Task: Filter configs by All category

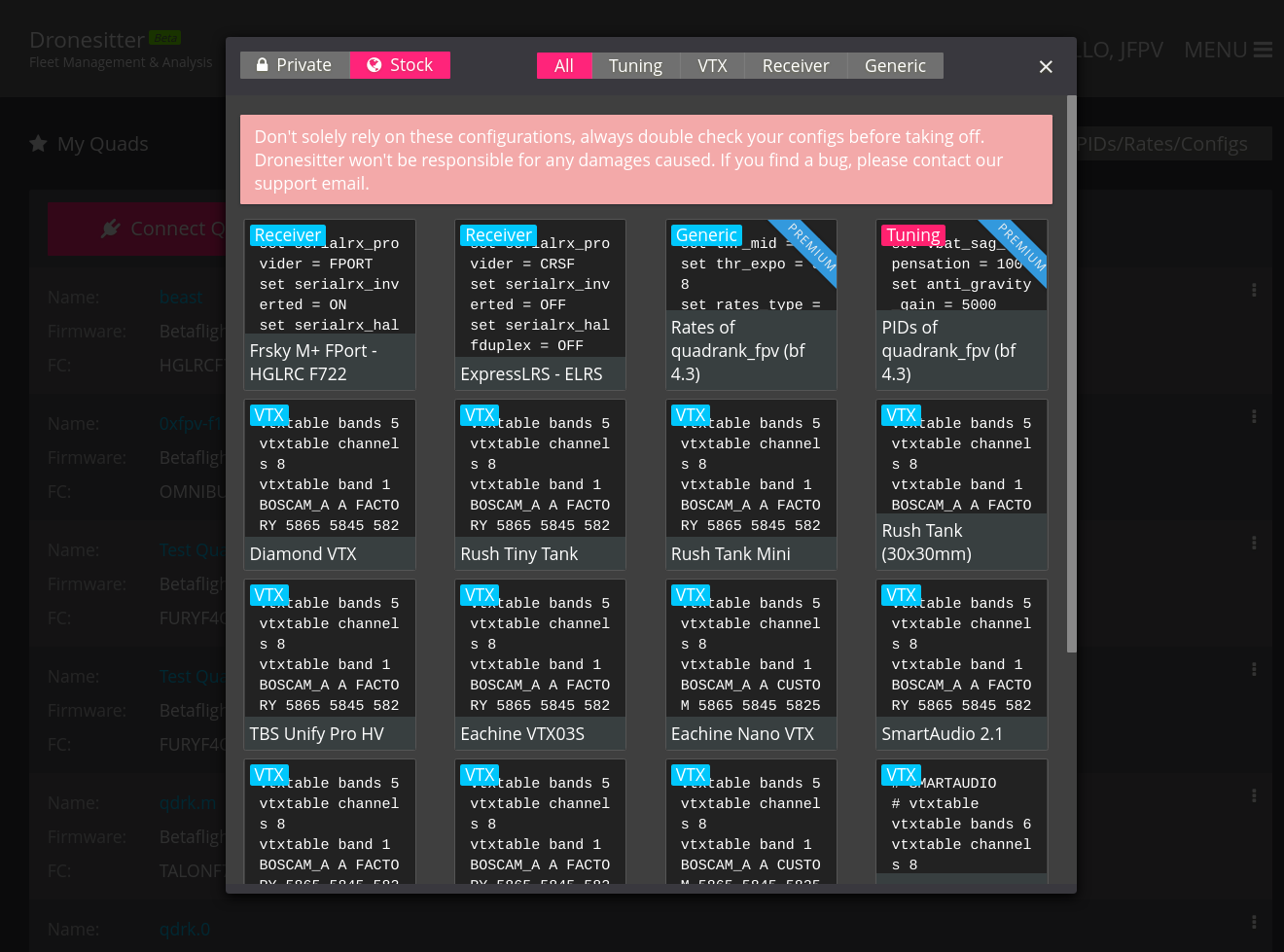Action: tap(564, 66)
